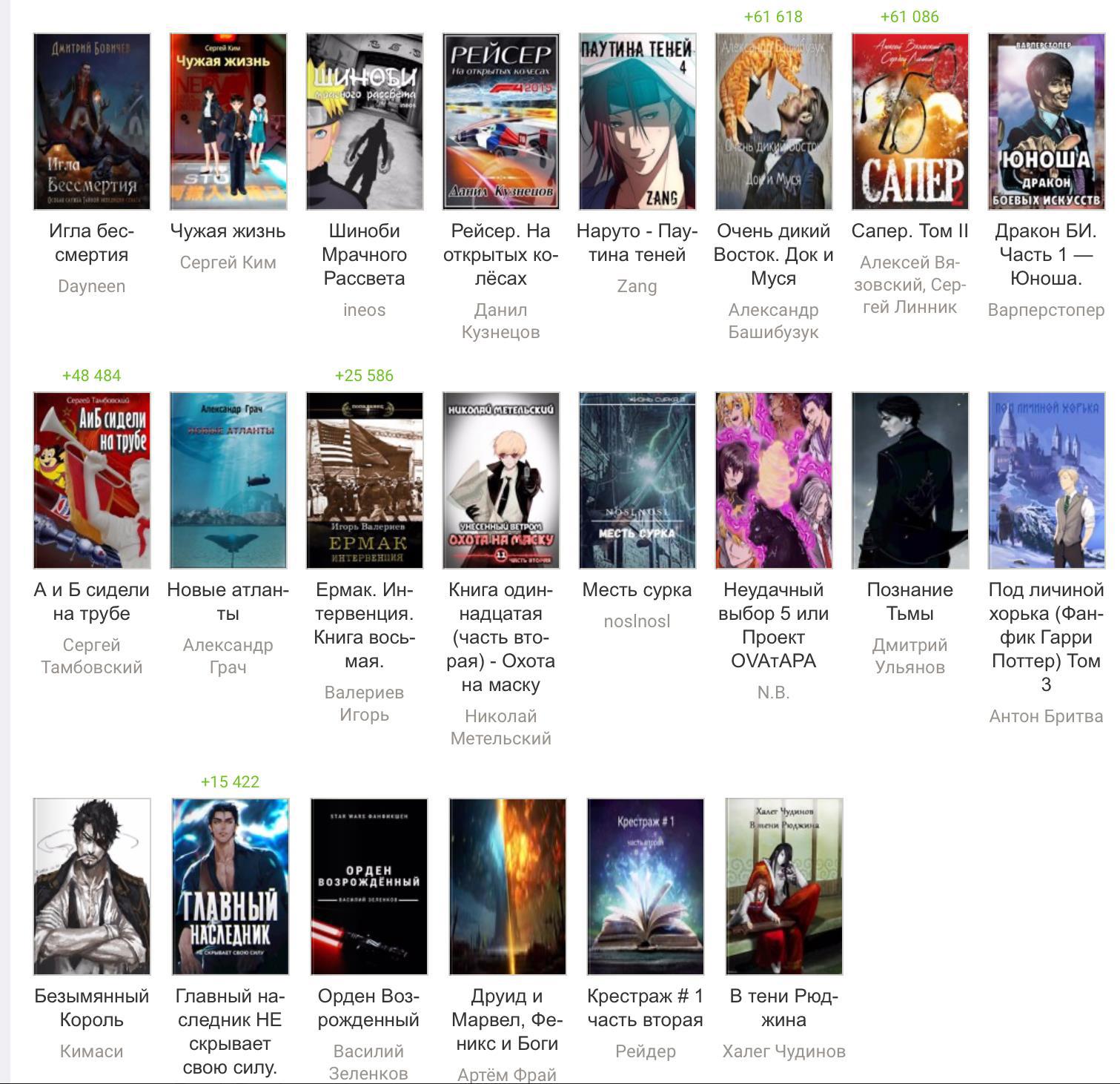This screenshot has height=1084, width=1120.
Task: Click the green '+61 618' counter
Action: tap(774, 16)
